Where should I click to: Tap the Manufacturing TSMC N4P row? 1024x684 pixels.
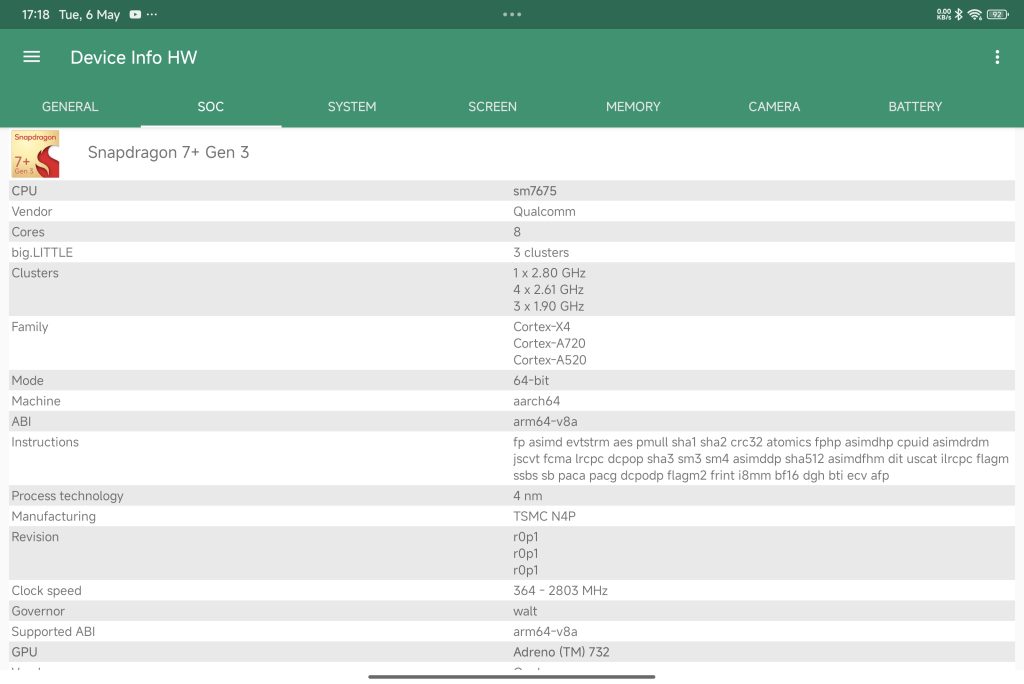click(x=512, y=516)
